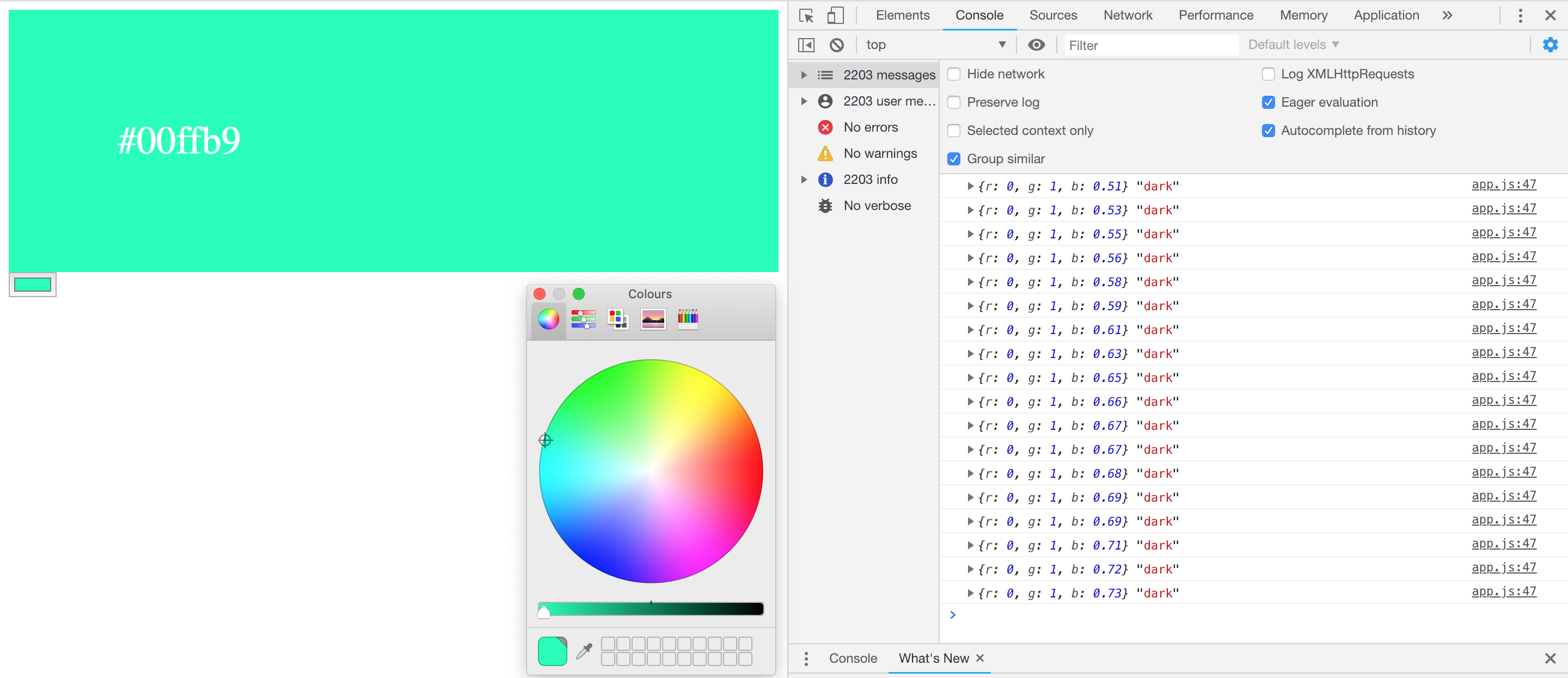Open the Elements tab
This screenshot has width=1568, height=678.
(902, 16)
